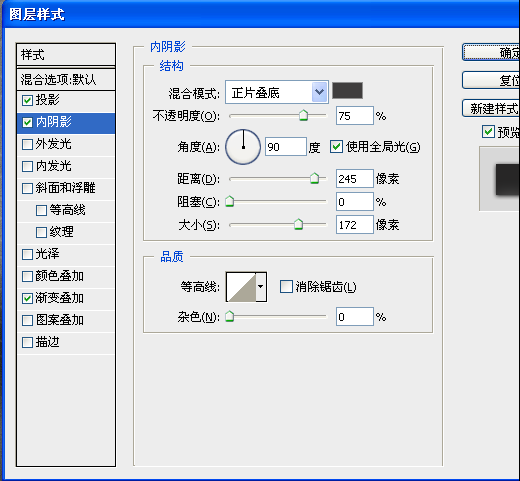Select 斜面和浮雕 style item
Screen dimensions: 520x481
(66, 188)
